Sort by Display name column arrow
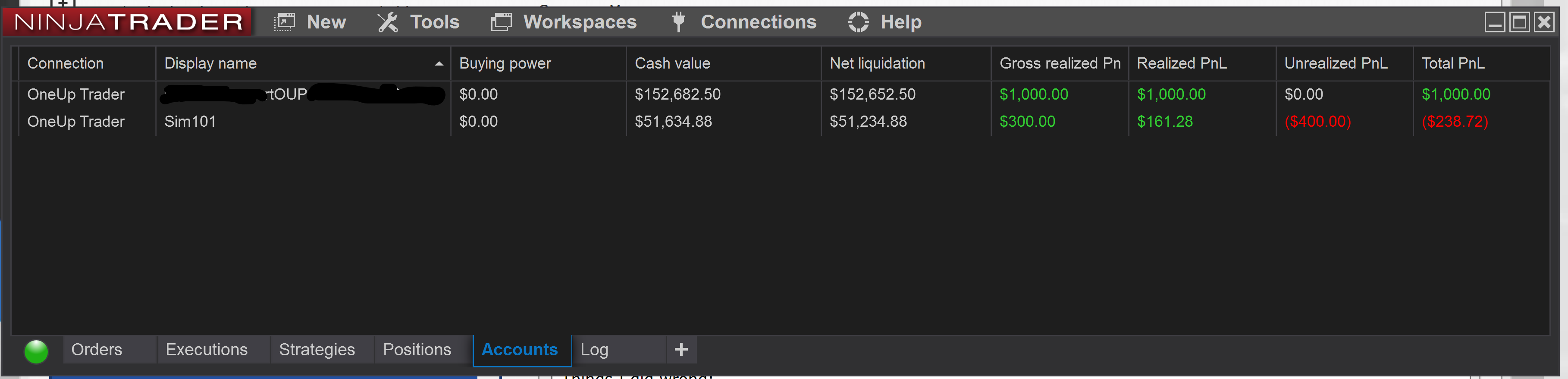 [x=439, y=63]
